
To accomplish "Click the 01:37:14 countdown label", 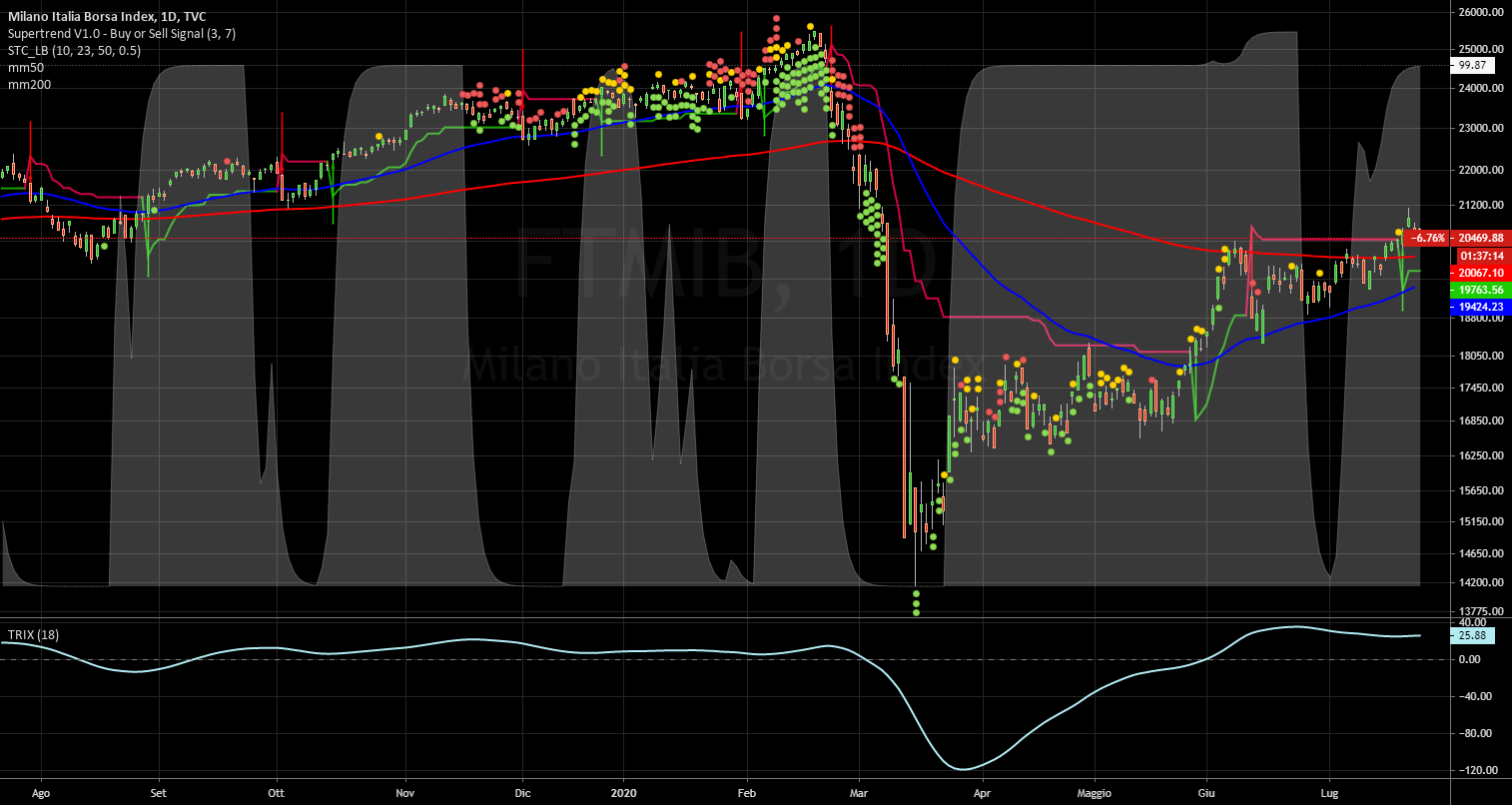I will pos(1479,256).
